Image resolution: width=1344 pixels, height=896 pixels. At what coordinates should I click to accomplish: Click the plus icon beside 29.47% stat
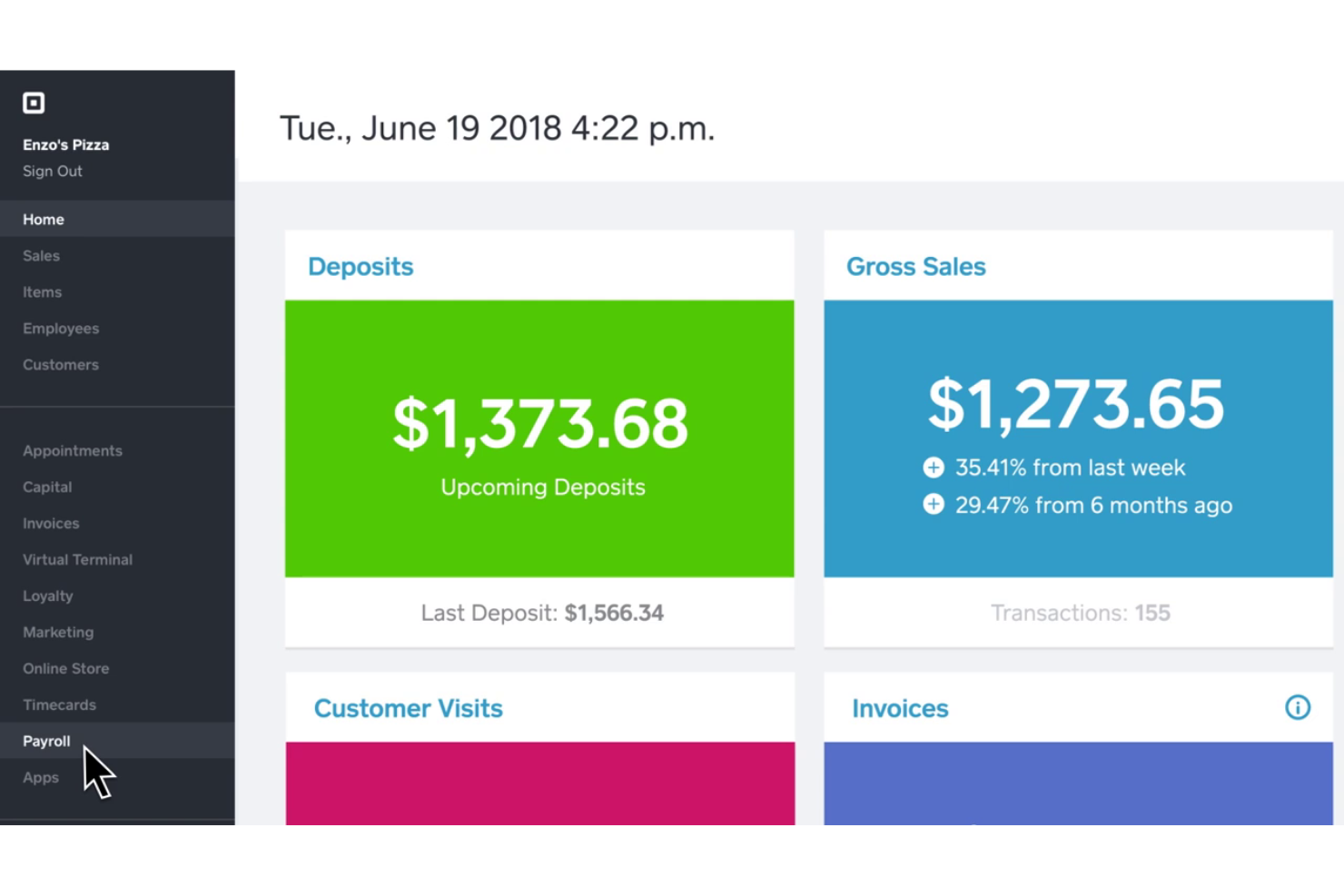934,504
